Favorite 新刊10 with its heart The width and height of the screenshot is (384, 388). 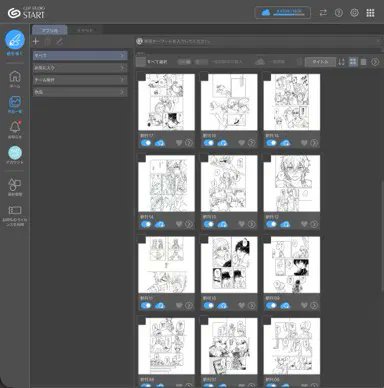click(x=242, y=305)
